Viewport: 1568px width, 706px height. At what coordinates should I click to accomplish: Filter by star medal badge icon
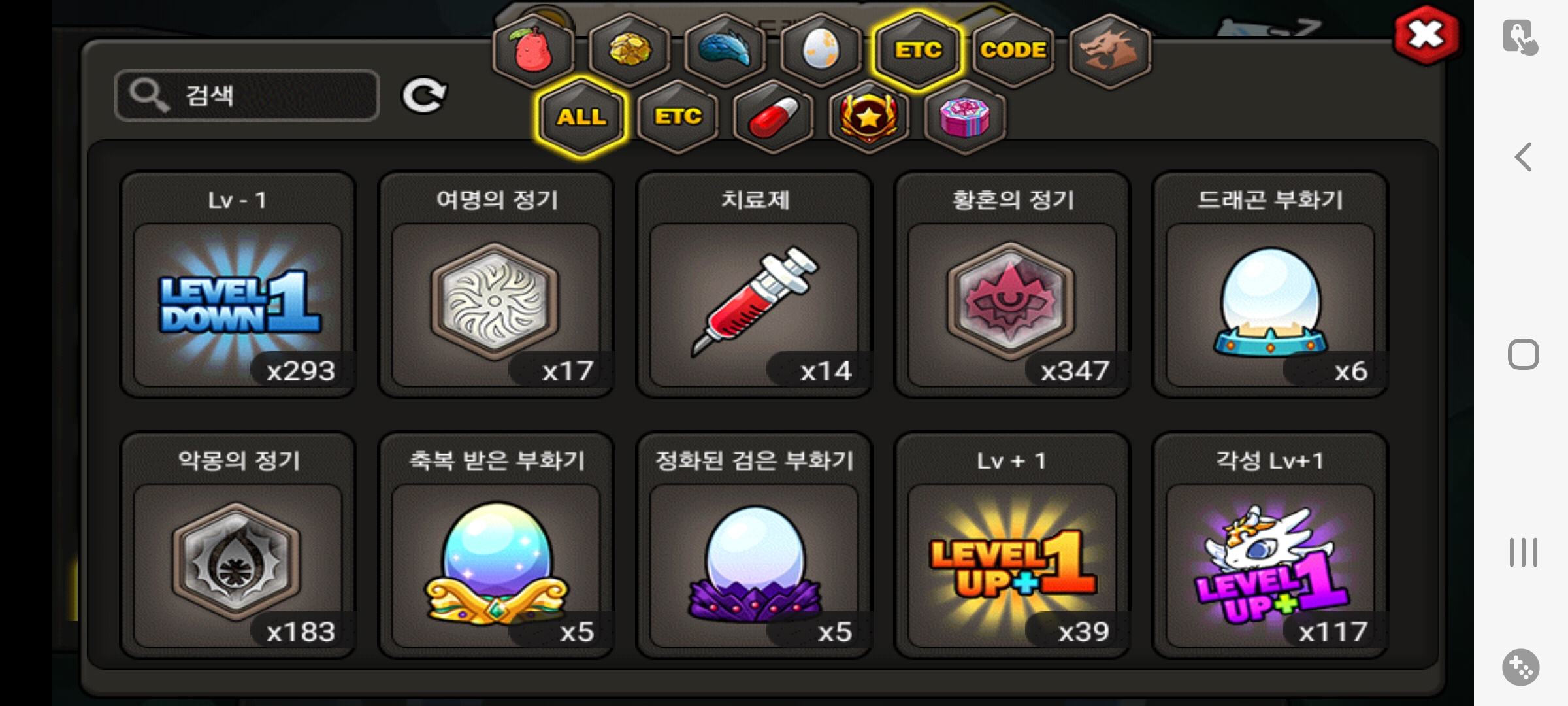pyautogui.click(x=869, y=117)
